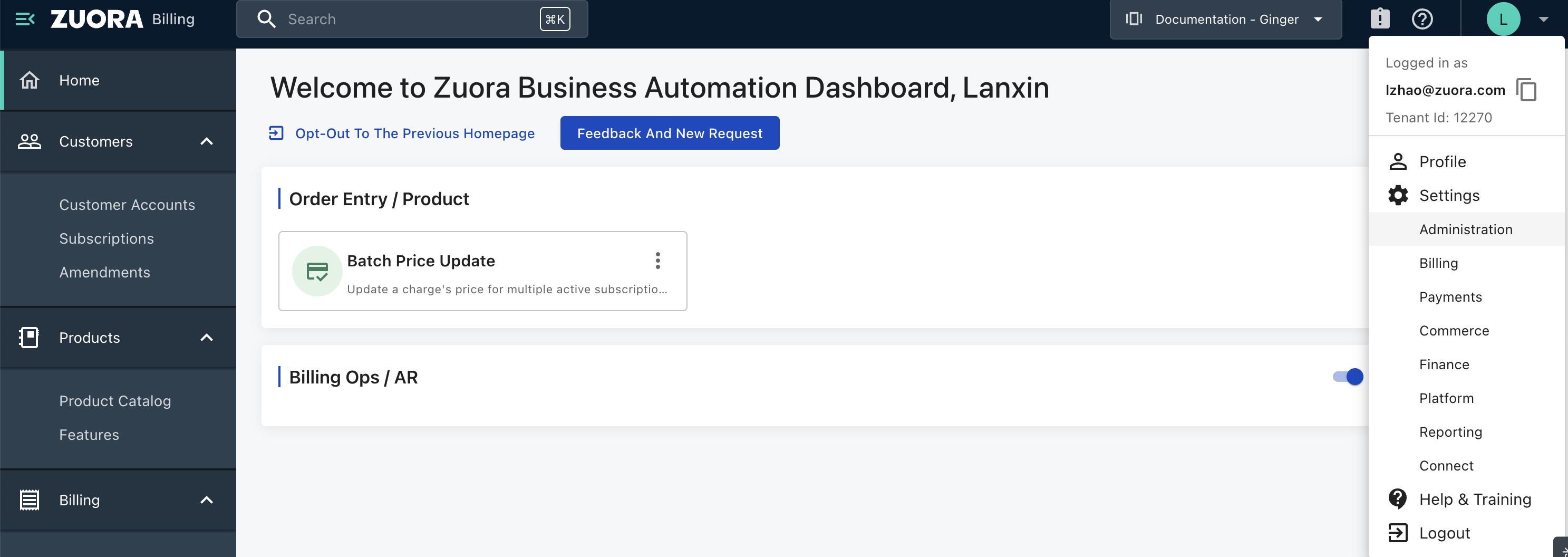Image resolution: width=1568 pixels, height=557 pixels.
Task: Select Administration in the settings menu
Action: [1465, 229]
